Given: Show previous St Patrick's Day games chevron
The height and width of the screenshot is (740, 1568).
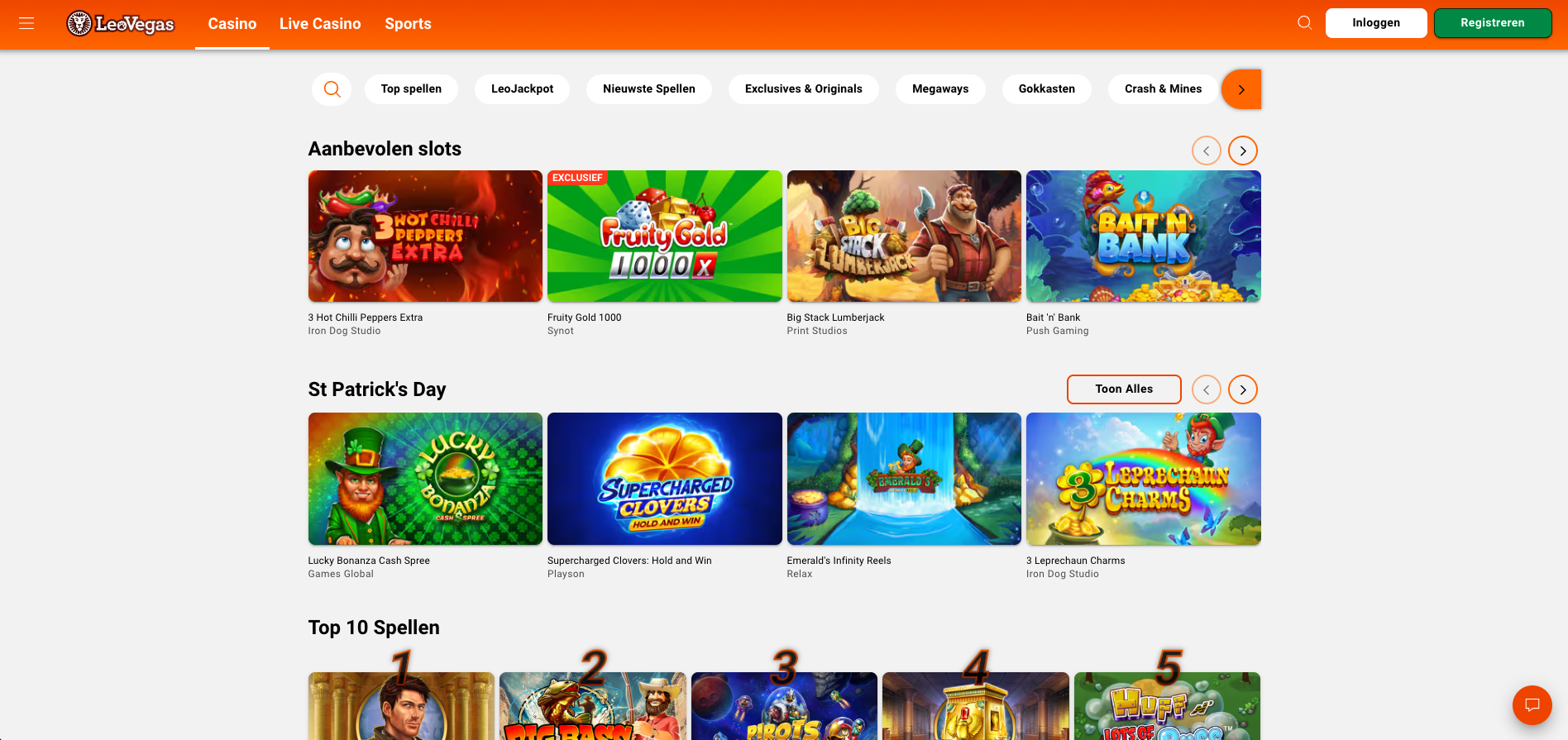Looking at the screenshot, I should 1207,389.
